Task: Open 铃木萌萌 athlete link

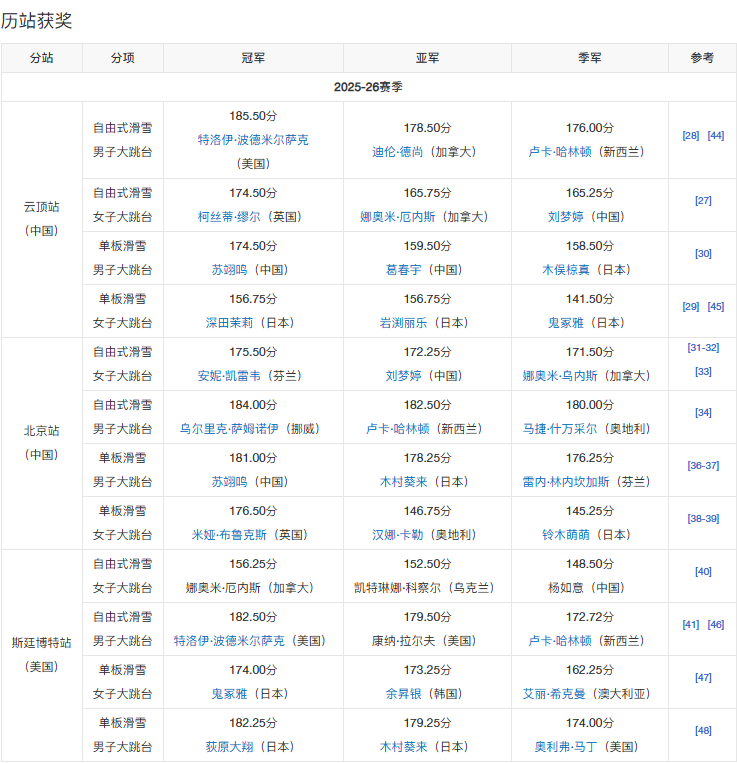Action: click(x=566, y=535)
